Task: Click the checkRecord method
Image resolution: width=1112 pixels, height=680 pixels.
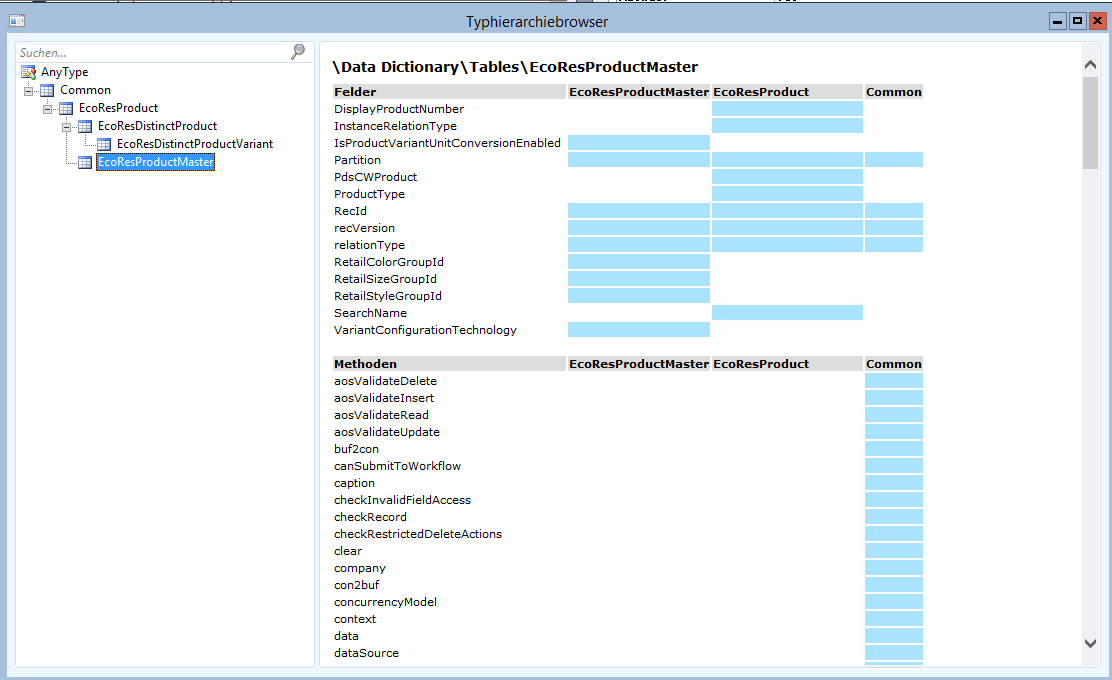Action: pyautogui.click(x=370, y=518)
